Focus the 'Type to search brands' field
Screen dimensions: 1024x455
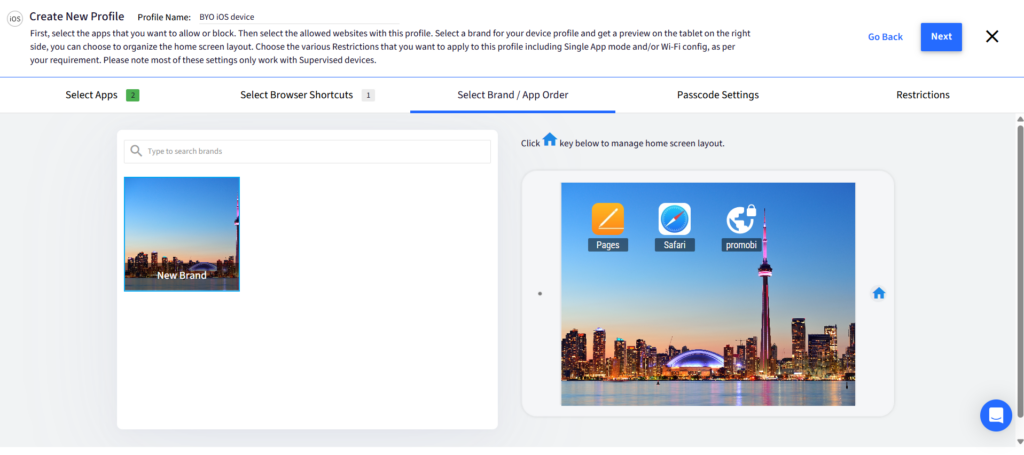click(x=315, y=152)
